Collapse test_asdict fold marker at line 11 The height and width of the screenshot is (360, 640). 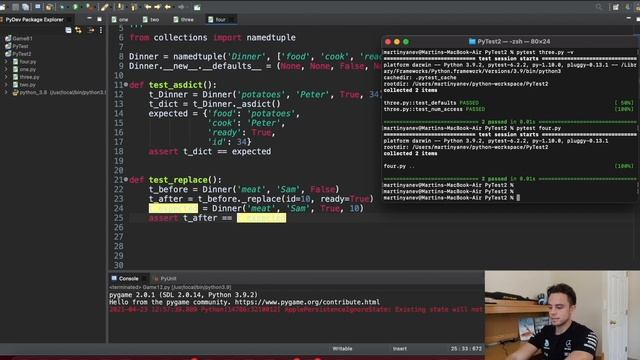(126, 84)
